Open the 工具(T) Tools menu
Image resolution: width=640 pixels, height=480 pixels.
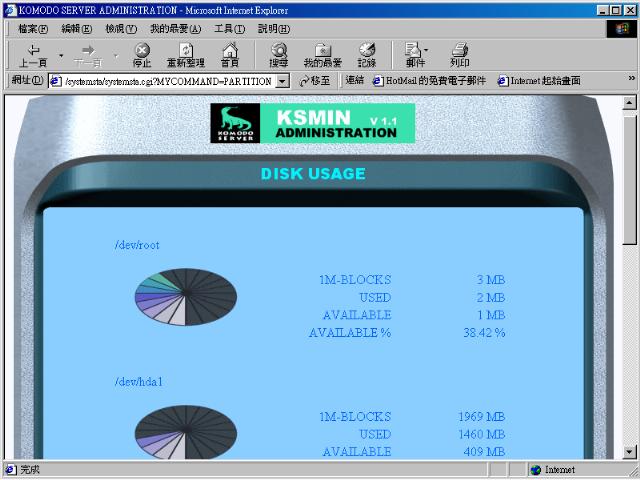click(230, 28)
